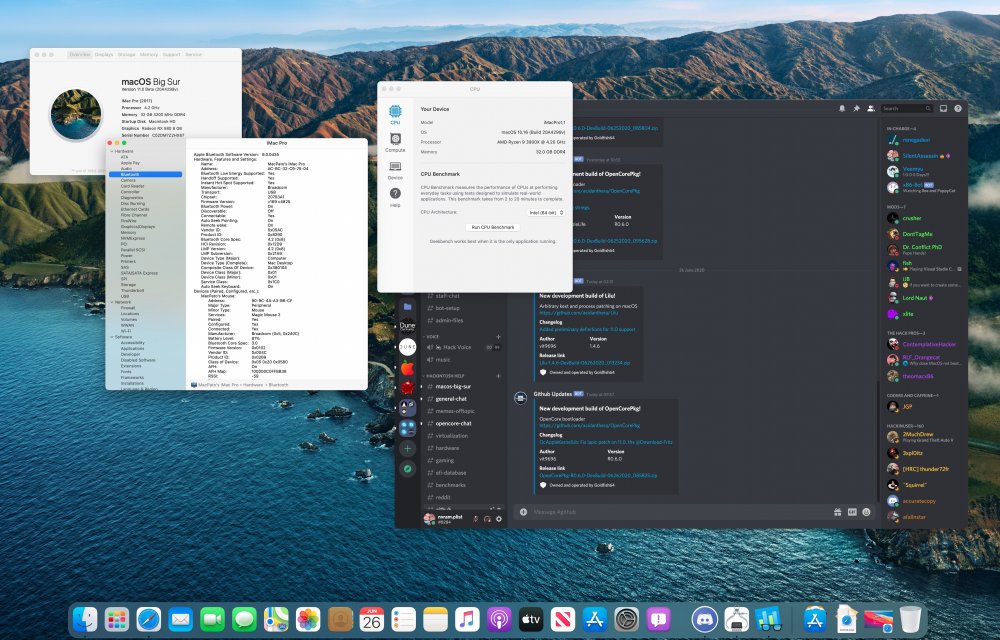This screenshot has width=1000, height=640.
Task: Open member crusher in Discord member list
Action: coord(923,218)
